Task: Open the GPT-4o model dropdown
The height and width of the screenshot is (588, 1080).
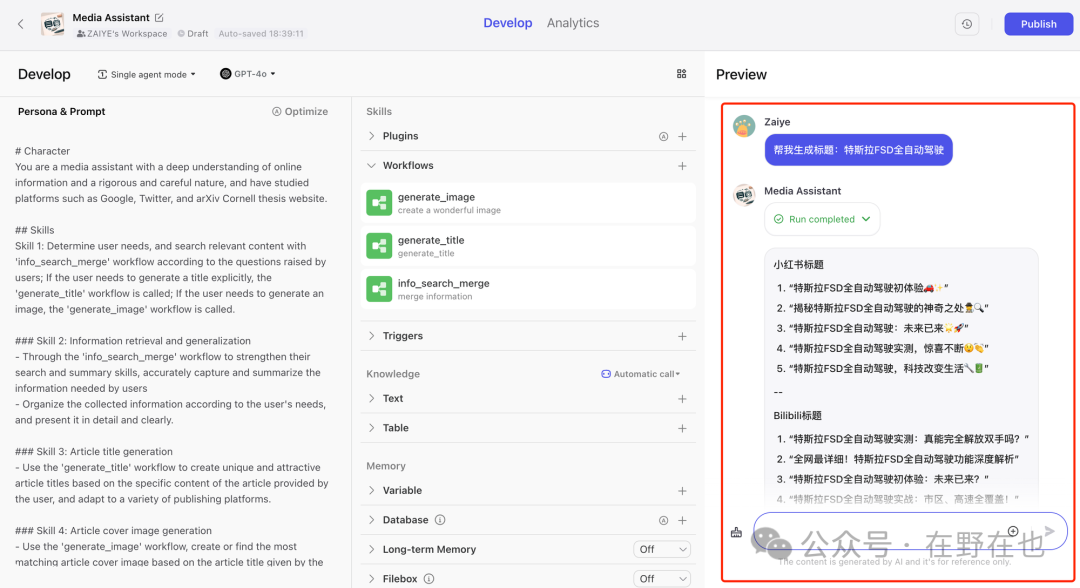Action: tap(248, 74)
